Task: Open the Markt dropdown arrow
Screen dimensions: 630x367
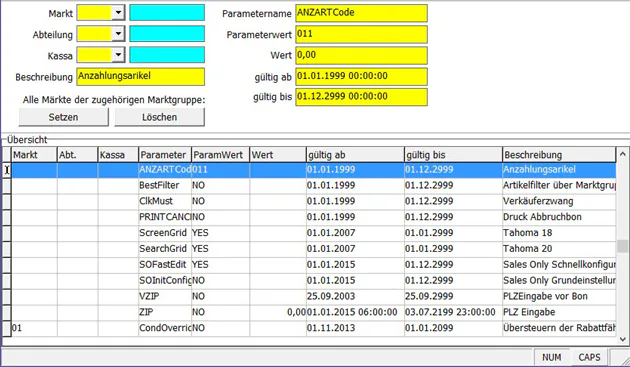Action: (x=118, y=12)
